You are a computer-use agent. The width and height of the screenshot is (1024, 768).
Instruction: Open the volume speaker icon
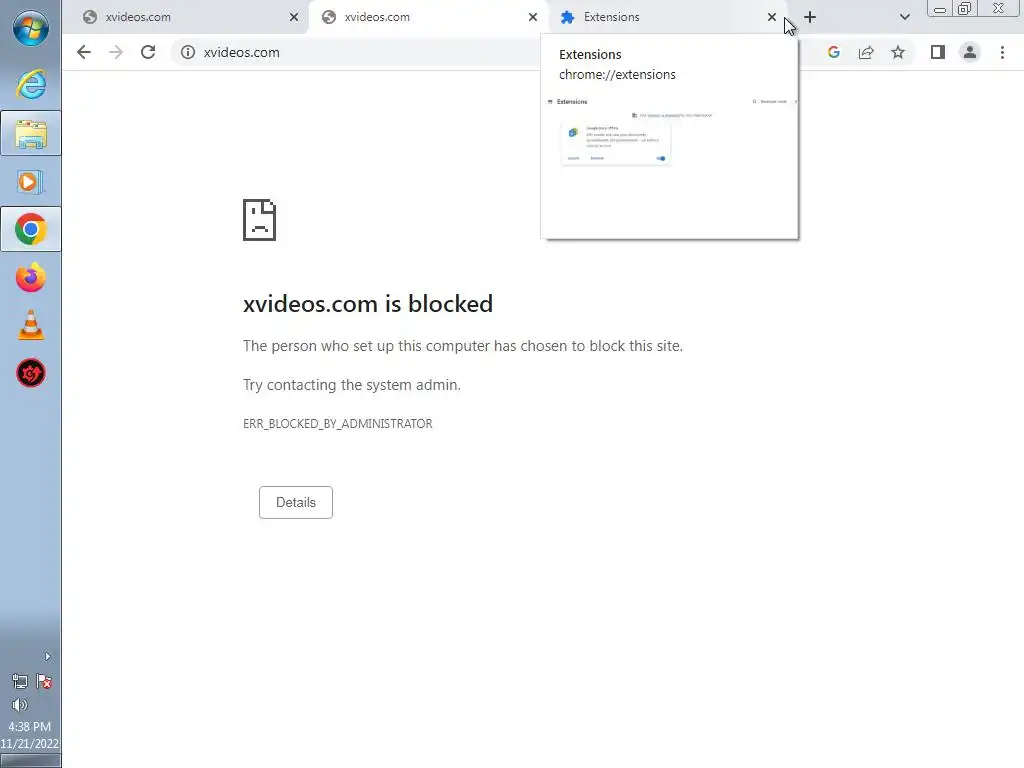coord(20,705)
